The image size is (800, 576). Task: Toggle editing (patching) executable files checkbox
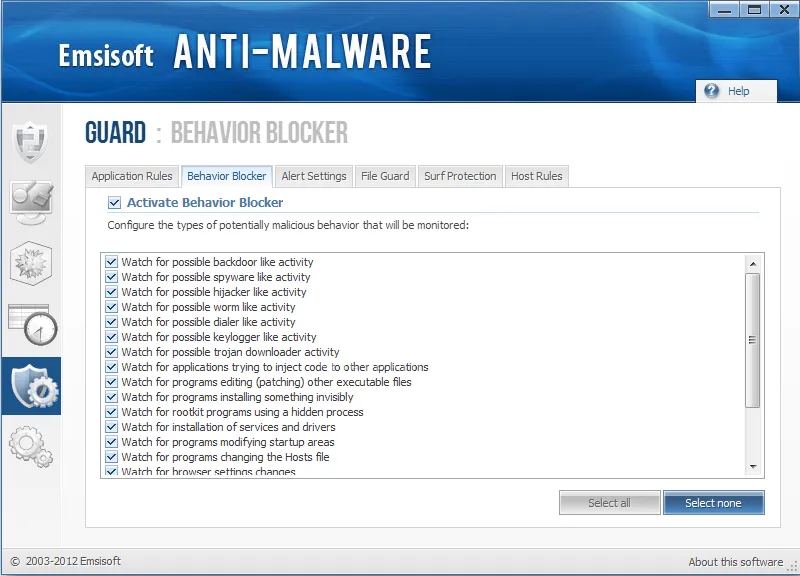tap(111, 382)
